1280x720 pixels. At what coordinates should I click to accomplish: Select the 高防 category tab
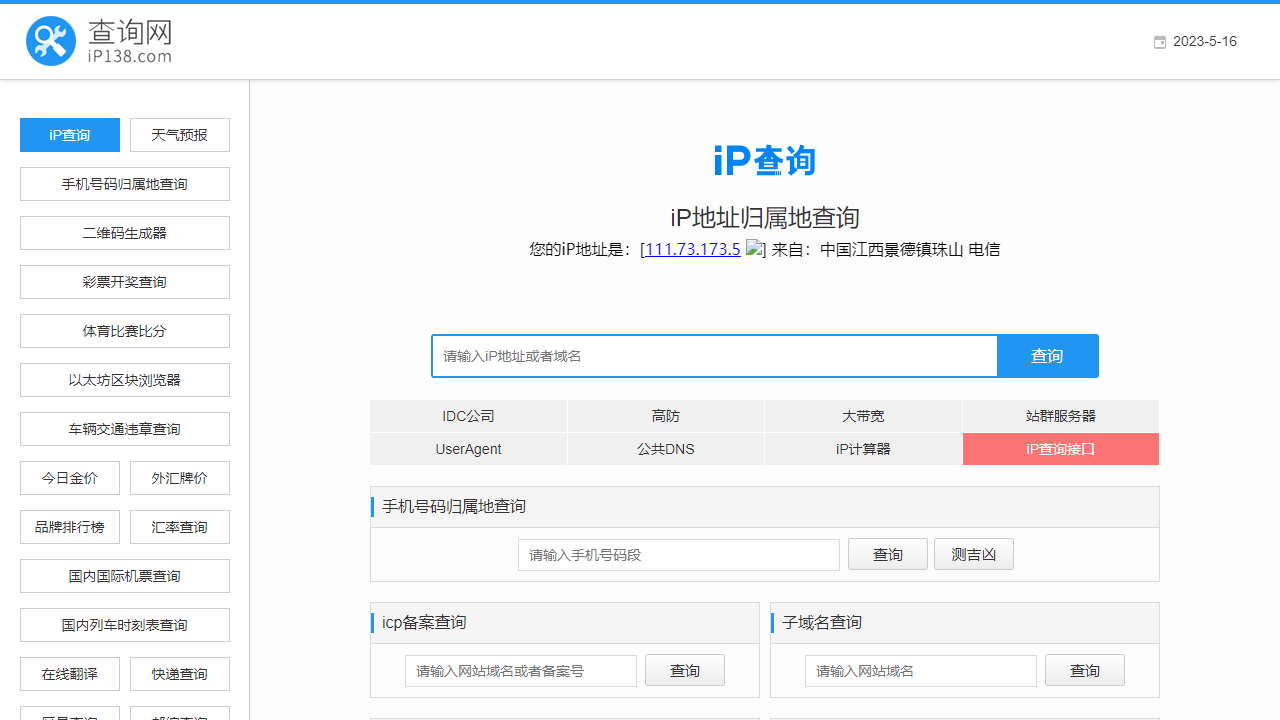[665, 416]
